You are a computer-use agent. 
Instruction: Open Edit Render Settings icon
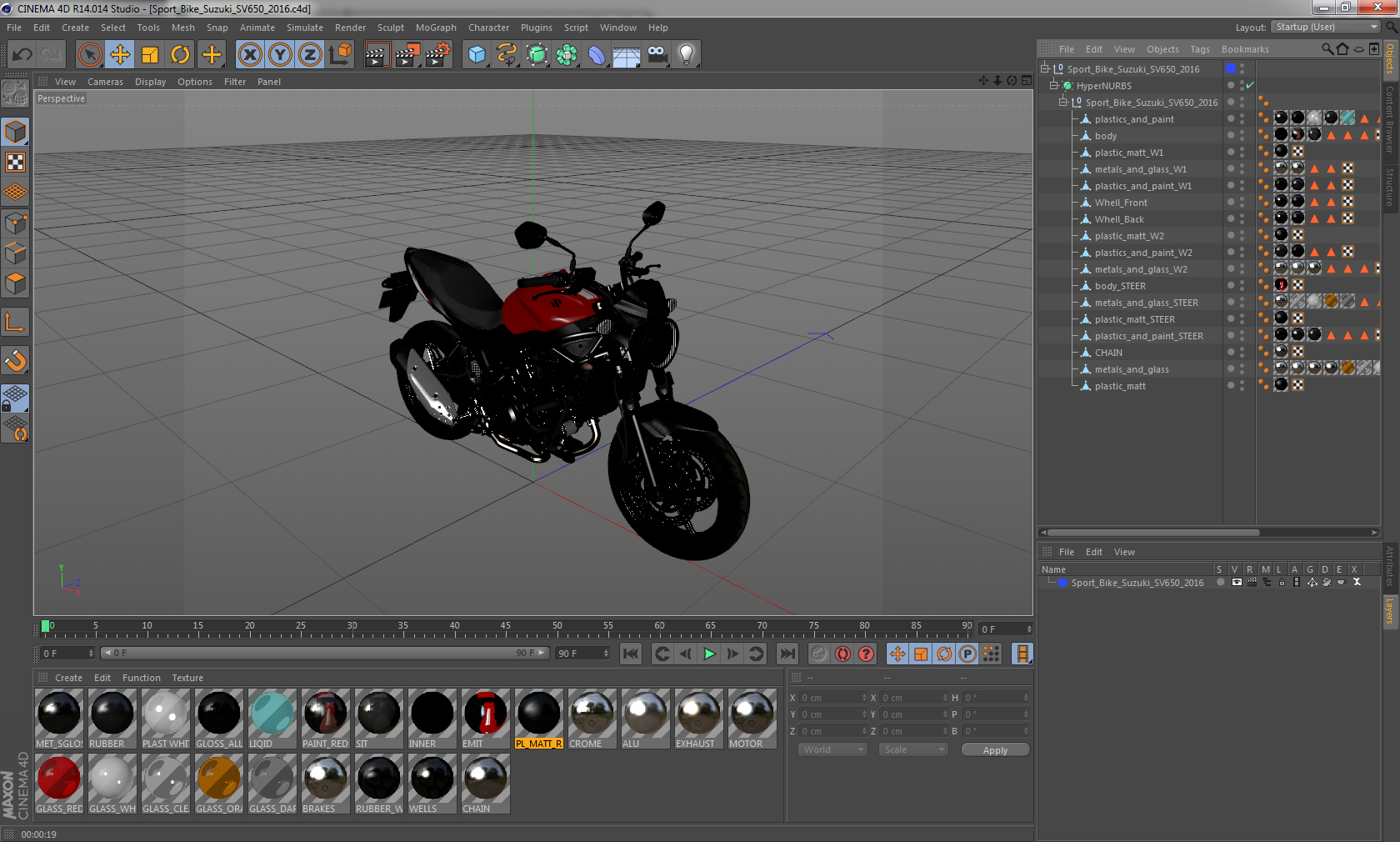tap(437, 55)
